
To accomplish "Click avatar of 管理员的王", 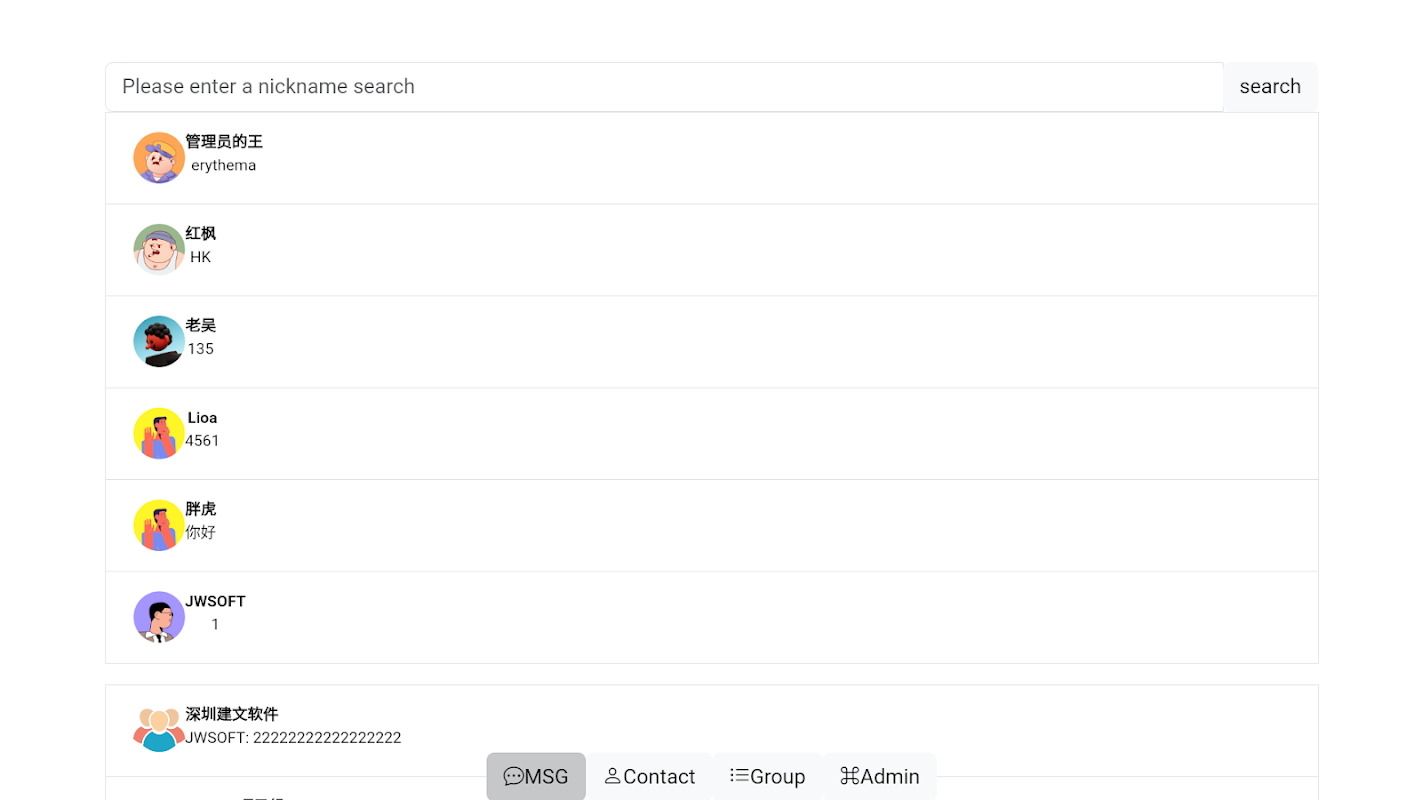I will click(159, 158).
